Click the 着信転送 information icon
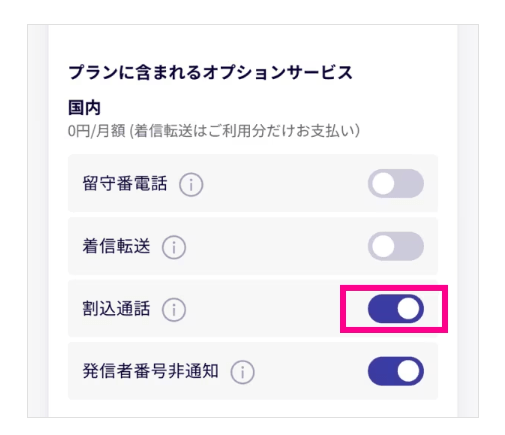 pos(174,247)
